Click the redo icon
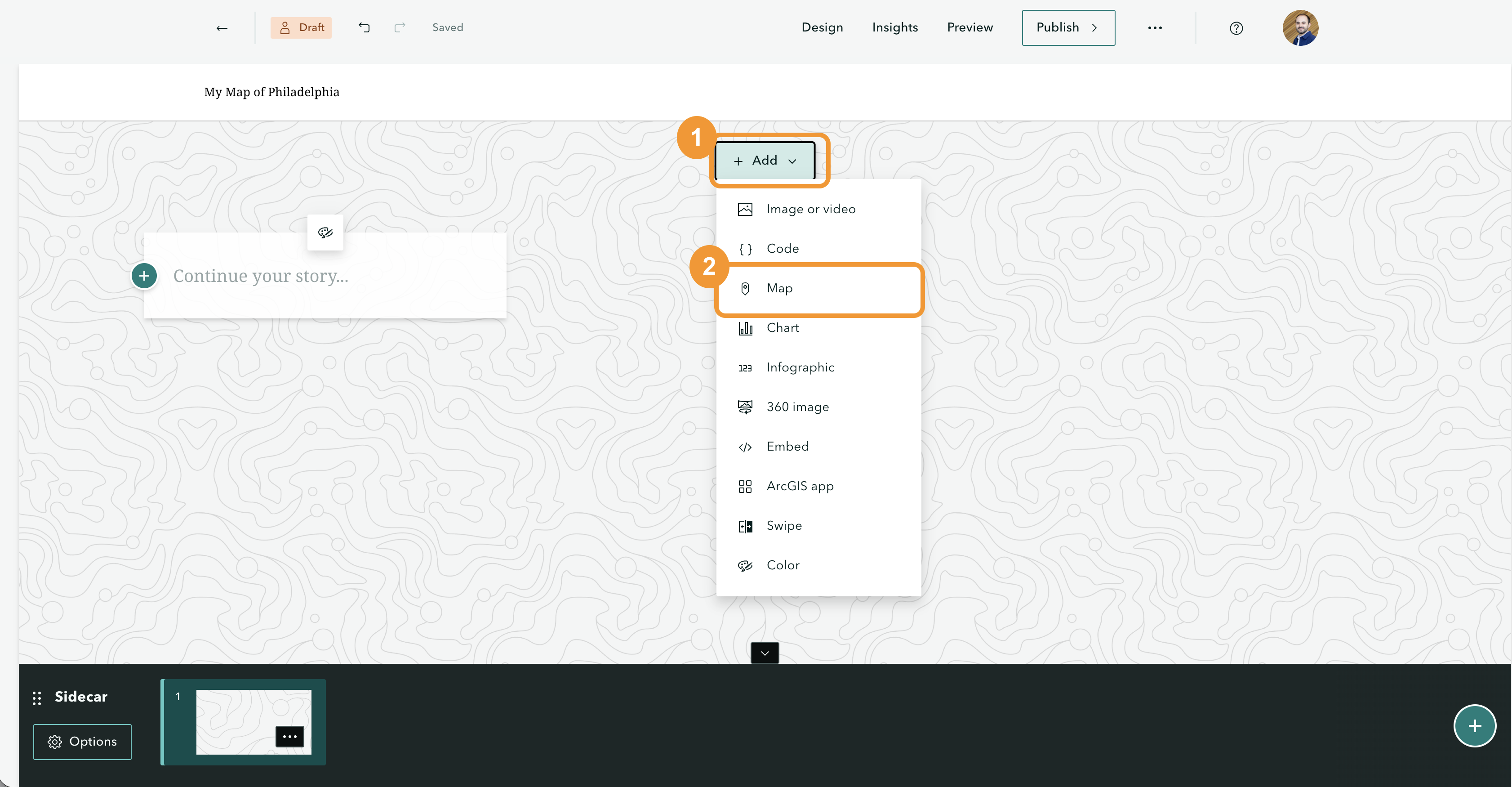 400,27
